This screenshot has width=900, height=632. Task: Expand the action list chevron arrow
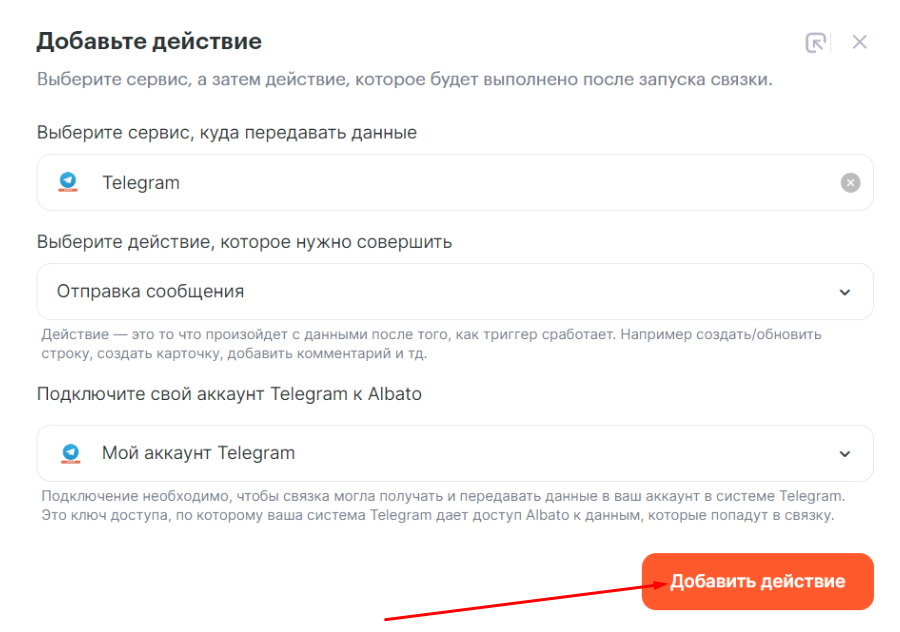tap(845, 292)
